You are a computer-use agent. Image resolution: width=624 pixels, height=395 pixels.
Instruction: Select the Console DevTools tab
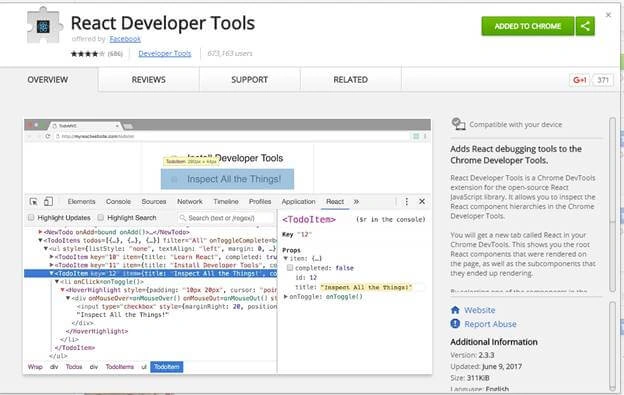[118, 202]
